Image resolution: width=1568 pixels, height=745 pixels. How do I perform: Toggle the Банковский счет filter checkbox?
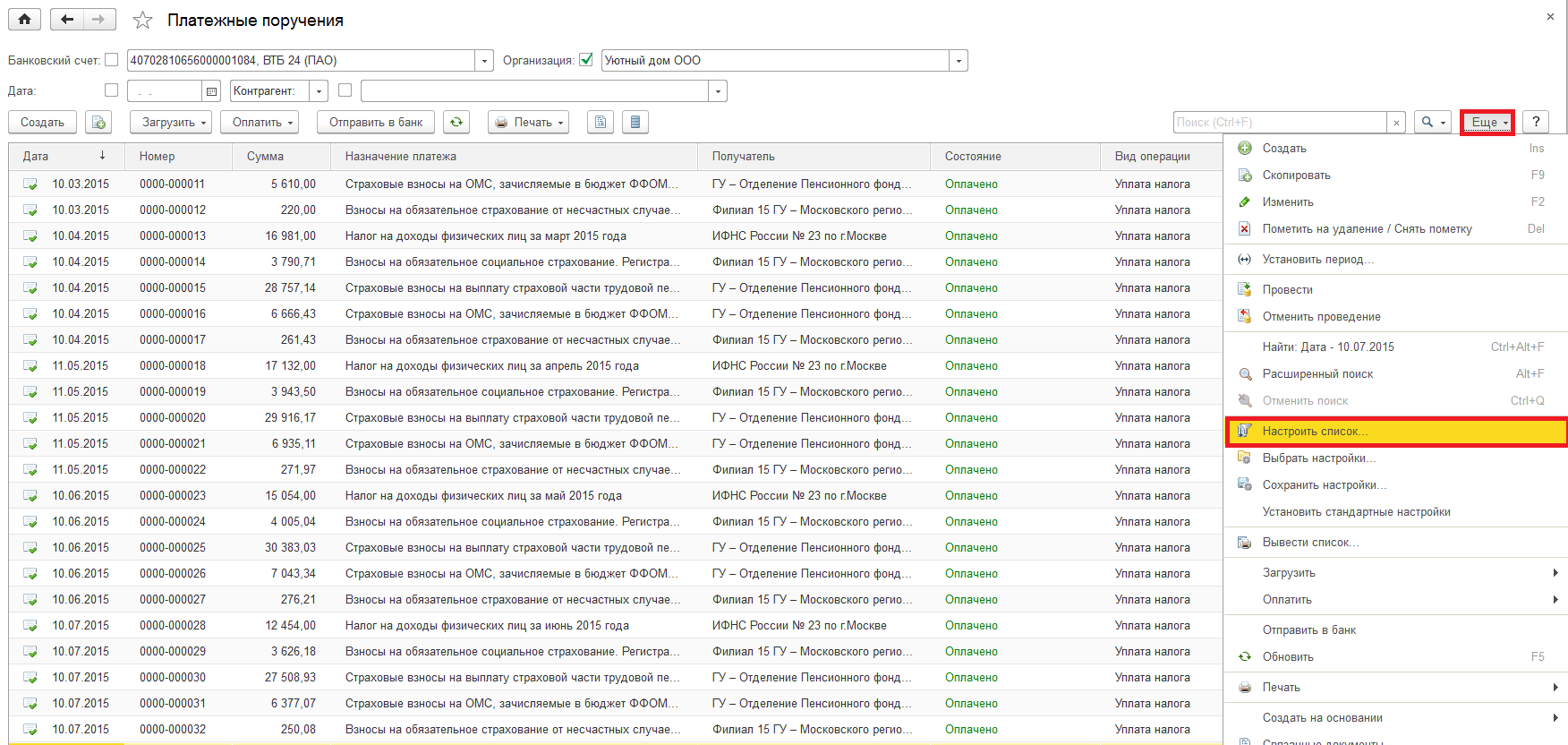[111, 60]
